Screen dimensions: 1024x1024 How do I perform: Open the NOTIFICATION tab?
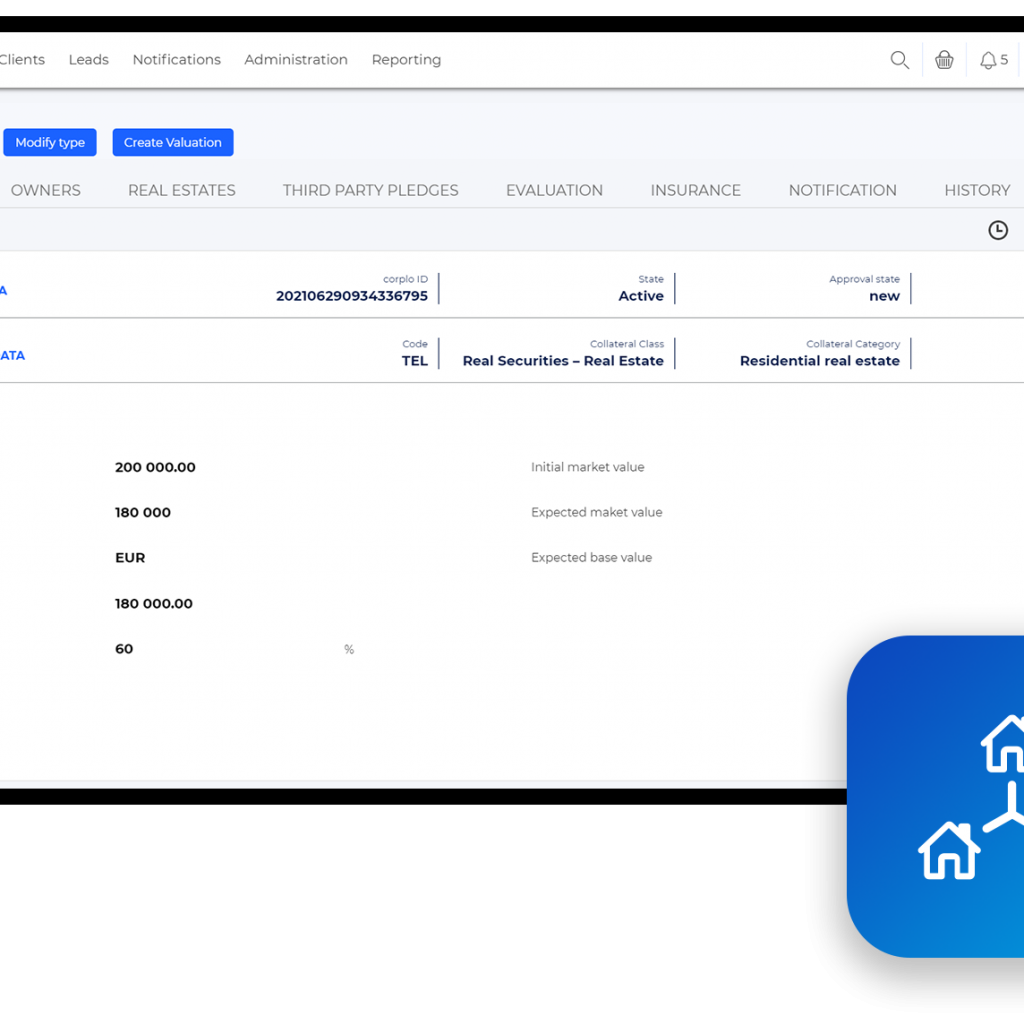842,190
